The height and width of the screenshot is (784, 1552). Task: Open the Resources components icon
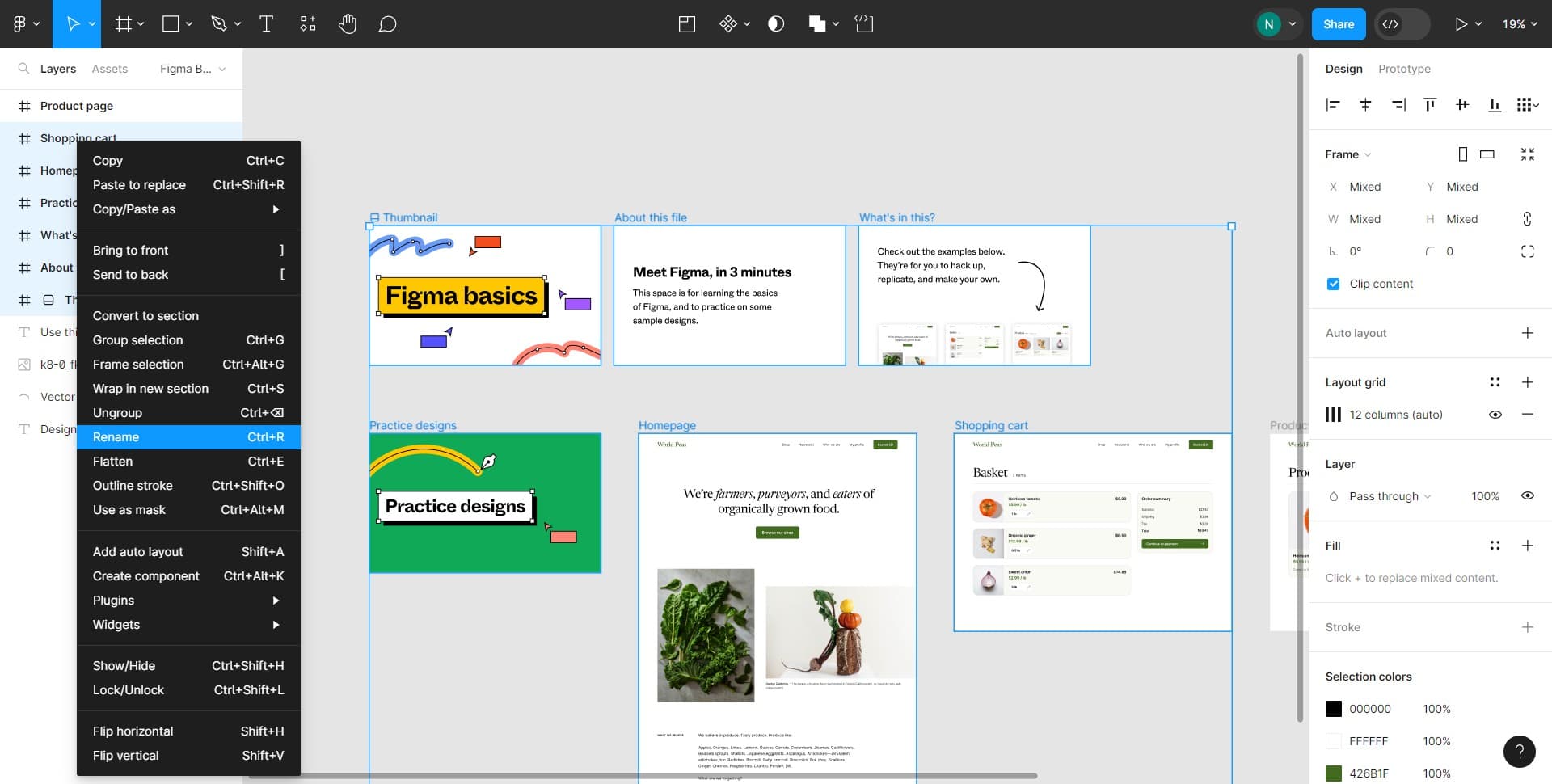click(x=307, y=24)
